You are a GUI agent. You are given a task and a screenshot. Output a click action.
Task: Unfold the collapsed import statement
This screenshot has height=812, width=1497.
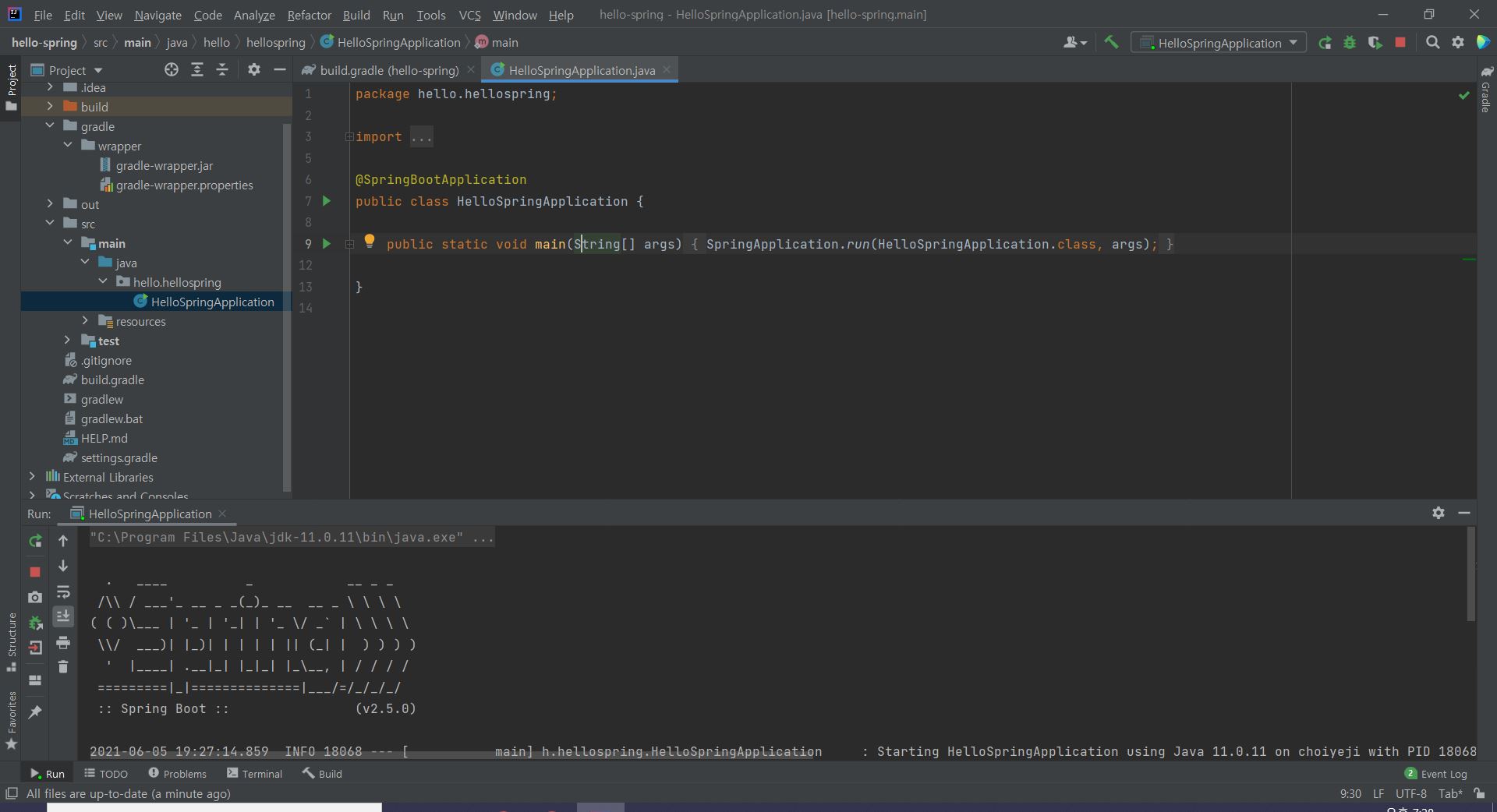[349, 137]
